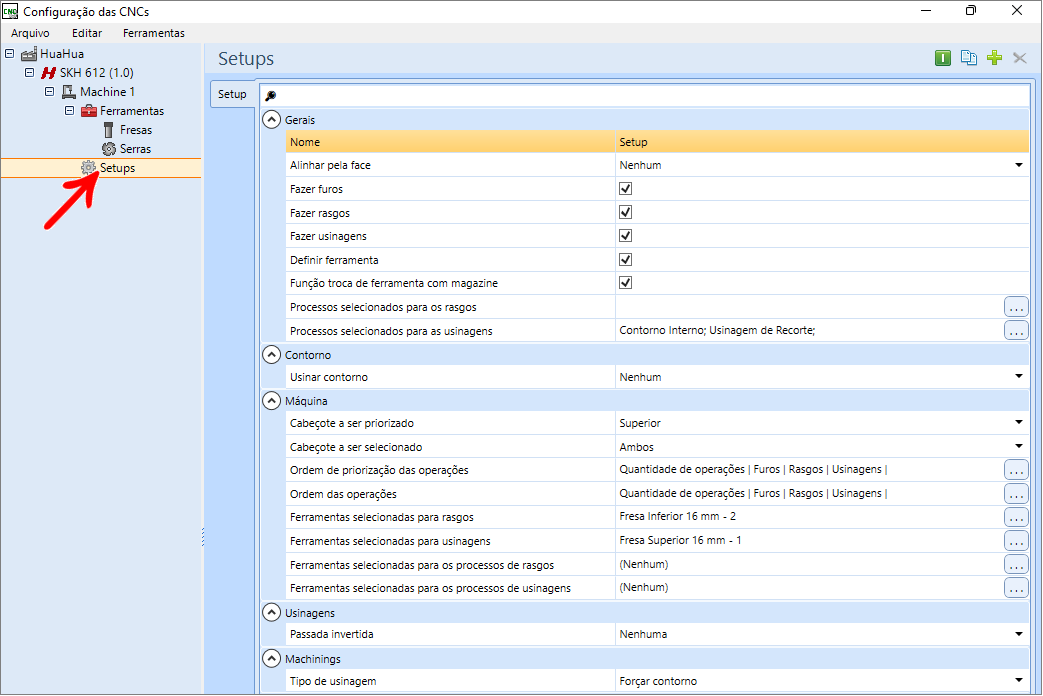The height and width of the screenshot is (696, 1043).
Task: Select the red SKH 612 machine icon
Action: [49, 73]
